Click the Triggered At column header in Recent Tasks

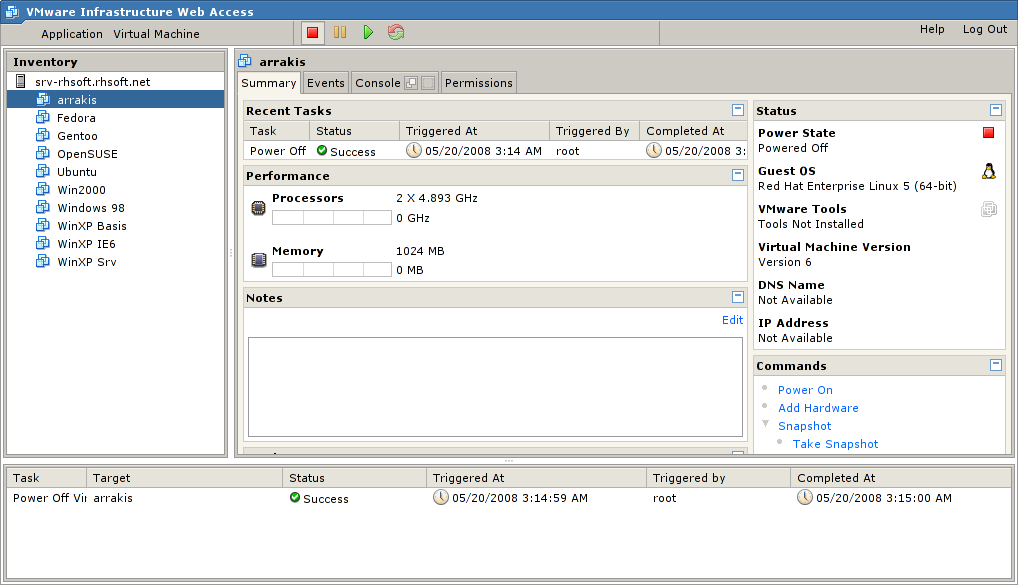[474, 131]
